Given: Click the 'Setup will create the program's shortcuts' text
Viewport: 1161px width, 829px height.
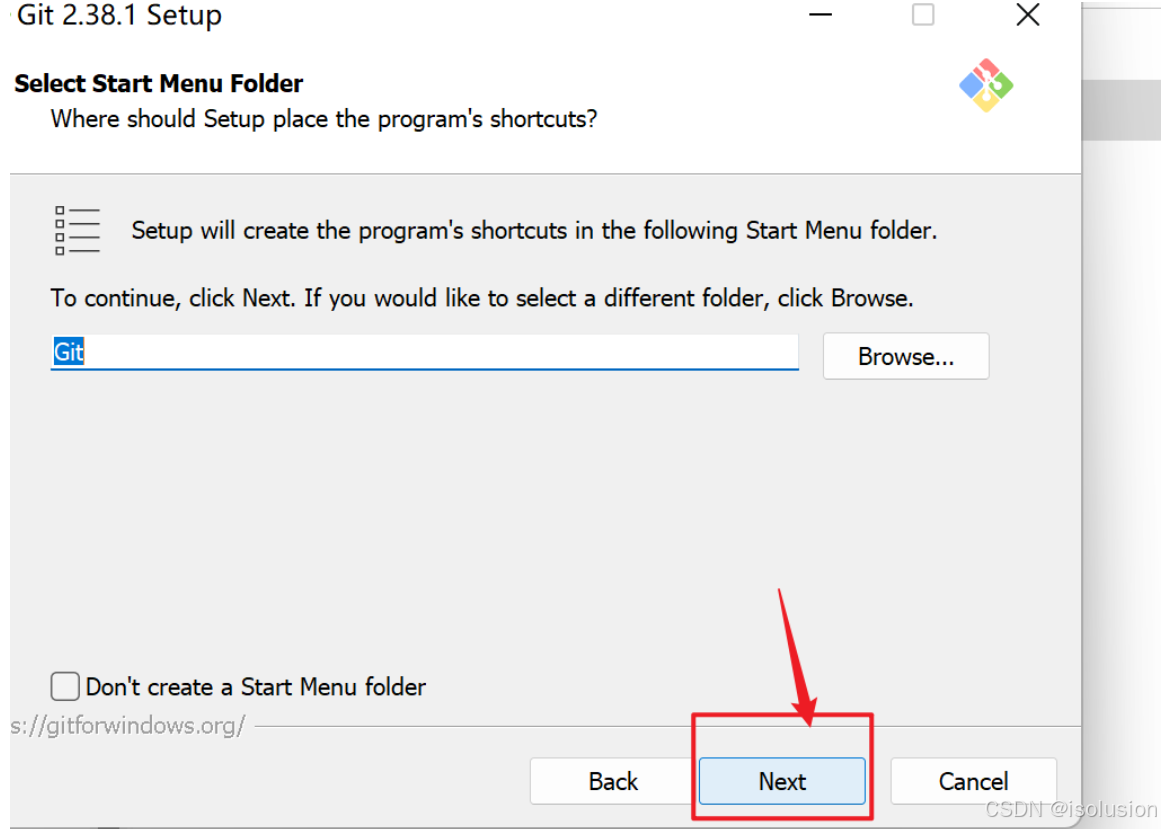Looking at the screenshot, I should point(534,230).
